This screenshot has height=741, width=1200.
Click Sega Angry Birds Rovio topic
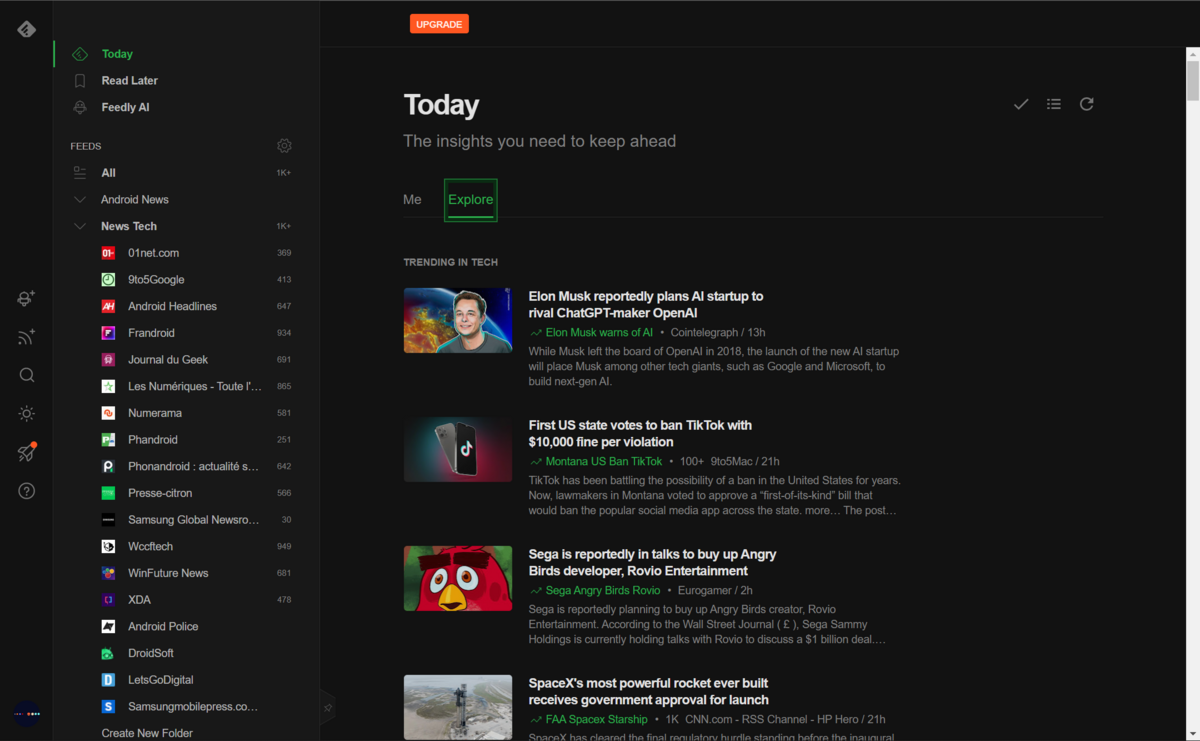pyautogui.click(x=603, y=590)
